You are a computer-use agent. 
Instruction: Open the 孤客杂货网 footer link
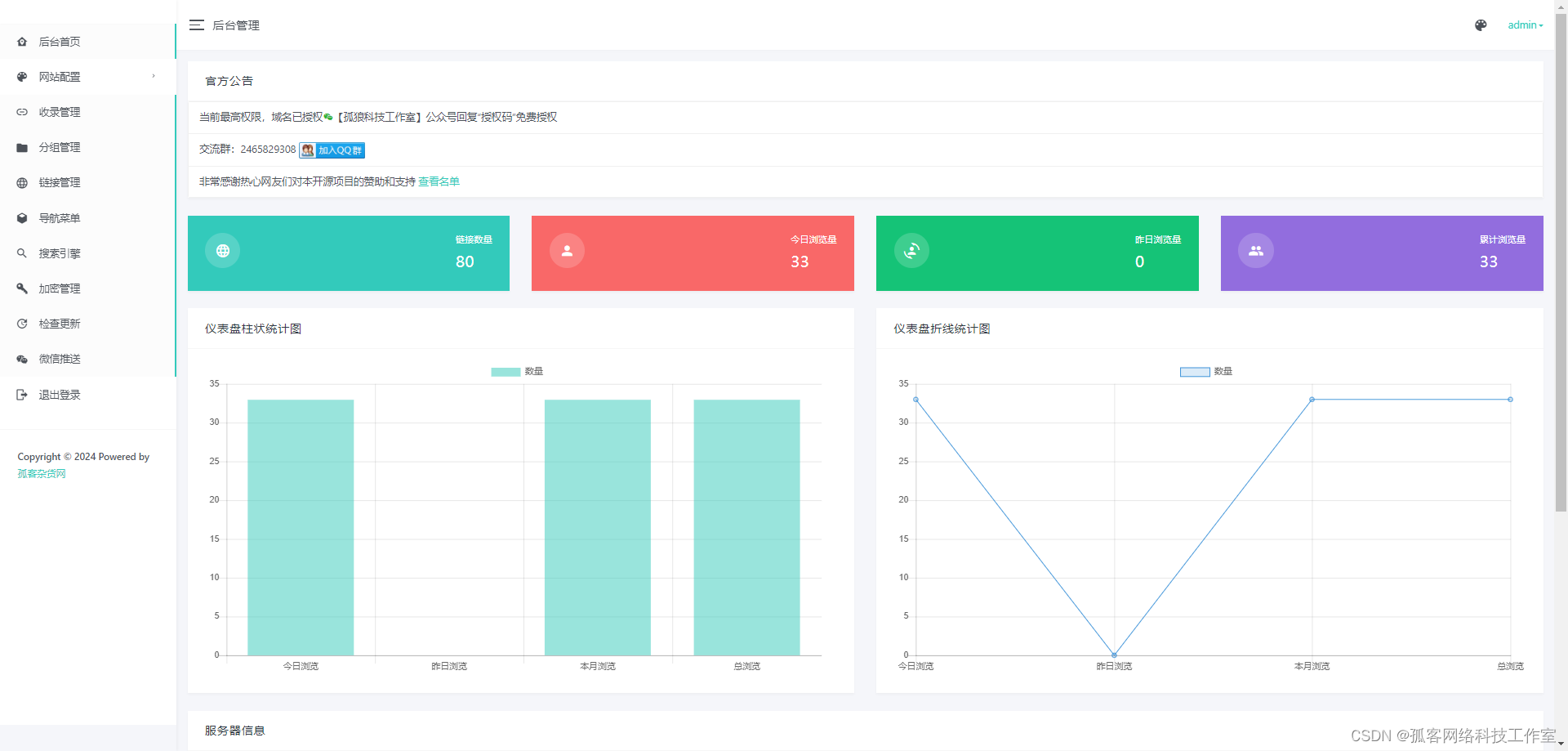click(42, 474)
